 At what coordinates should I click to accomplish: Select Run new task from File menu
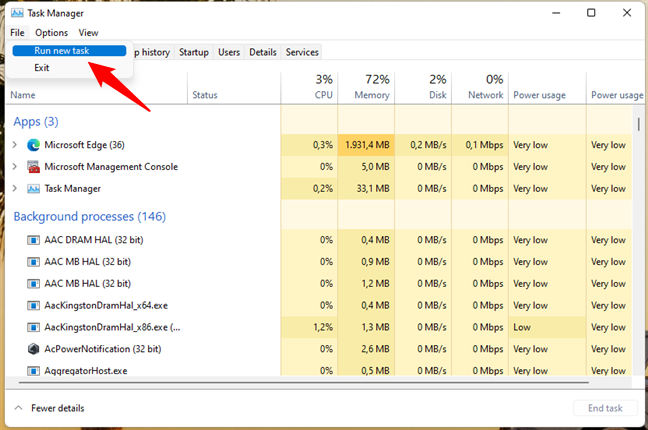tap(69, 51)
